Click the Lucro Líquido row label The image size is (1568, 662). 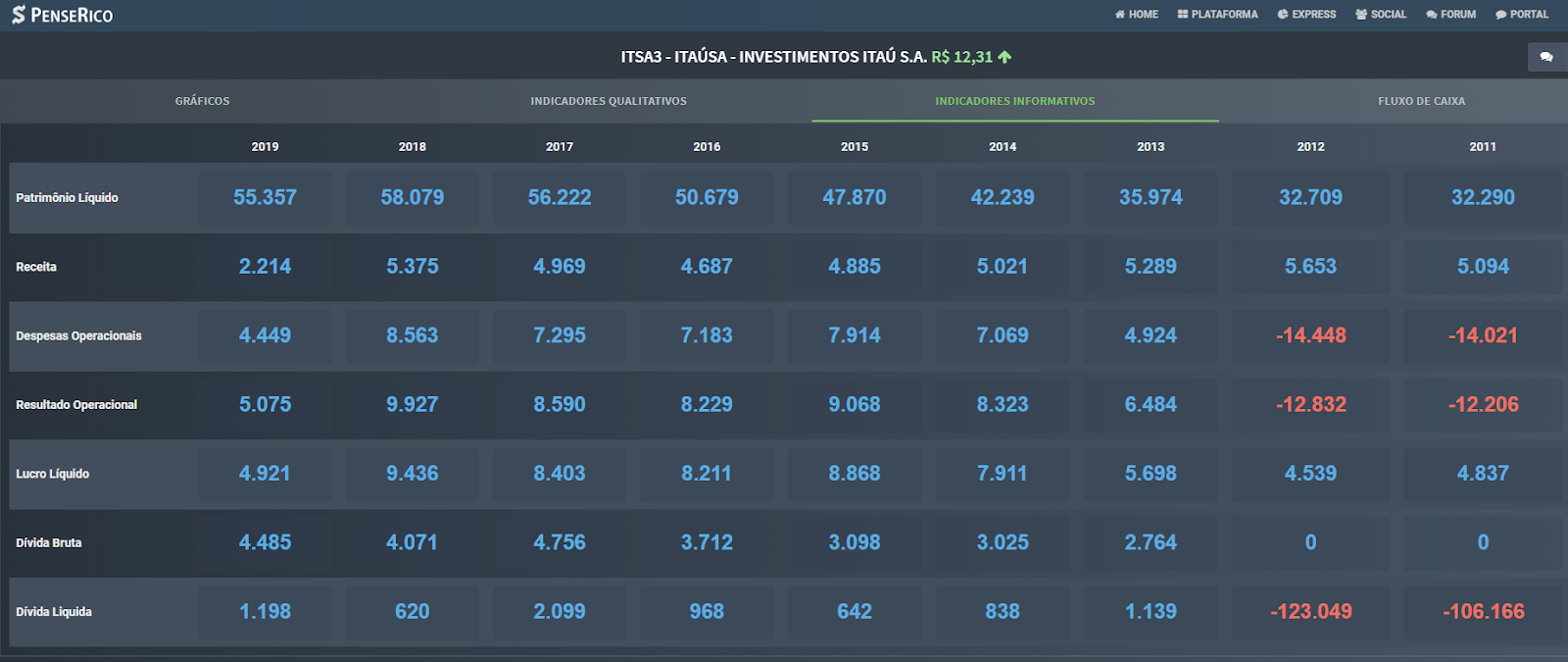(52, 474)
